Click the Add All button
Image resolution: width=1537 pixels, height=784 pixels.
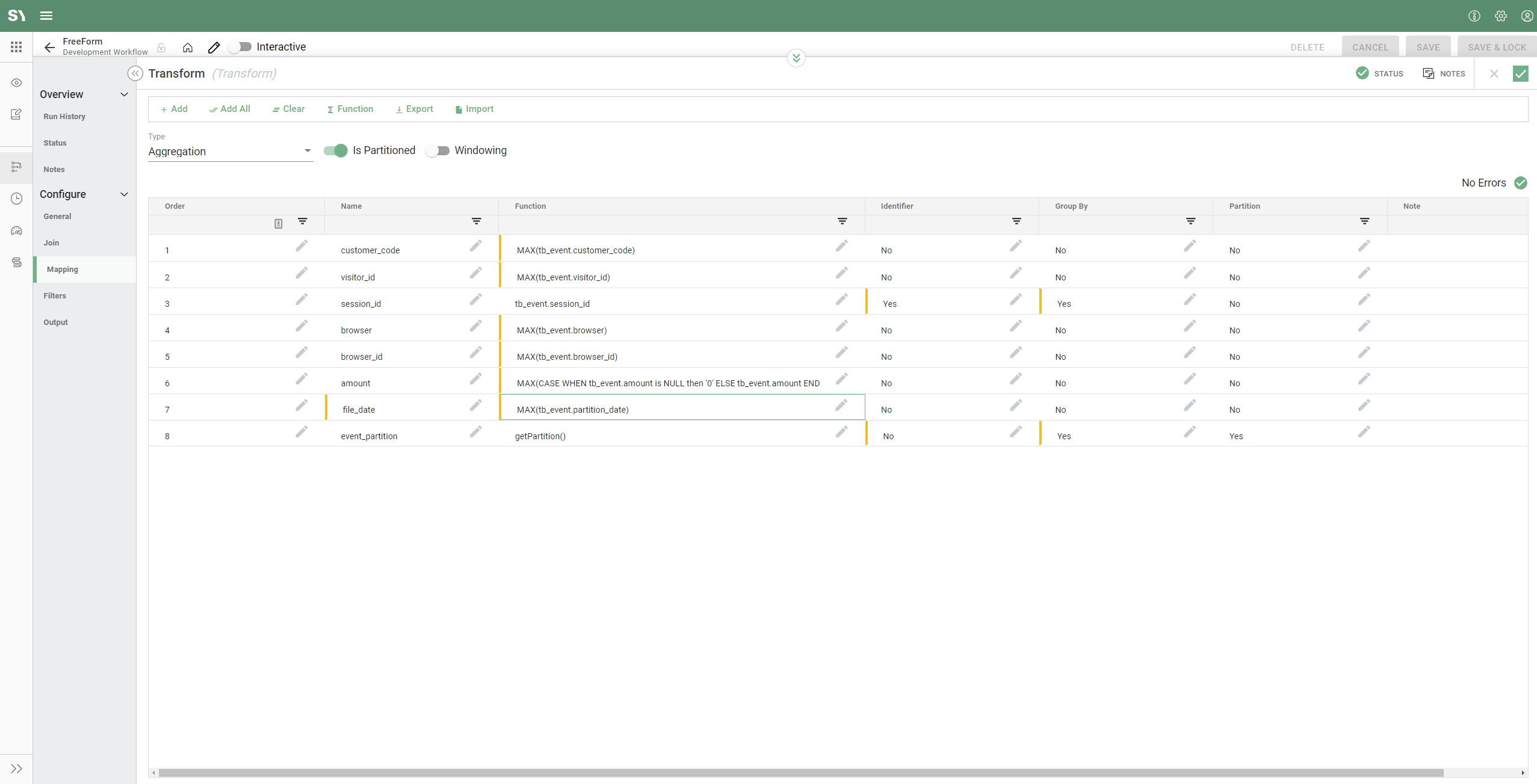230,109
